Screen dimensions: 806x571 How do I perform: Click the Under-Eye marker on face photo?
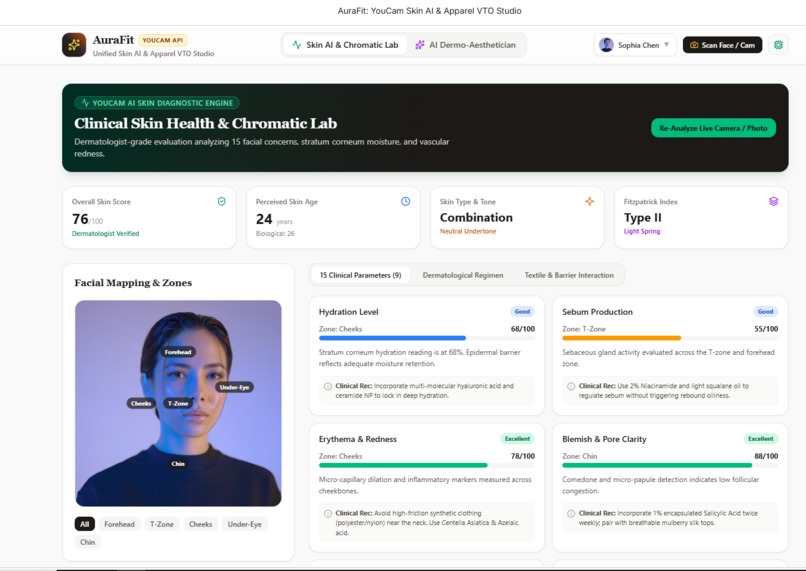point(234,387)
